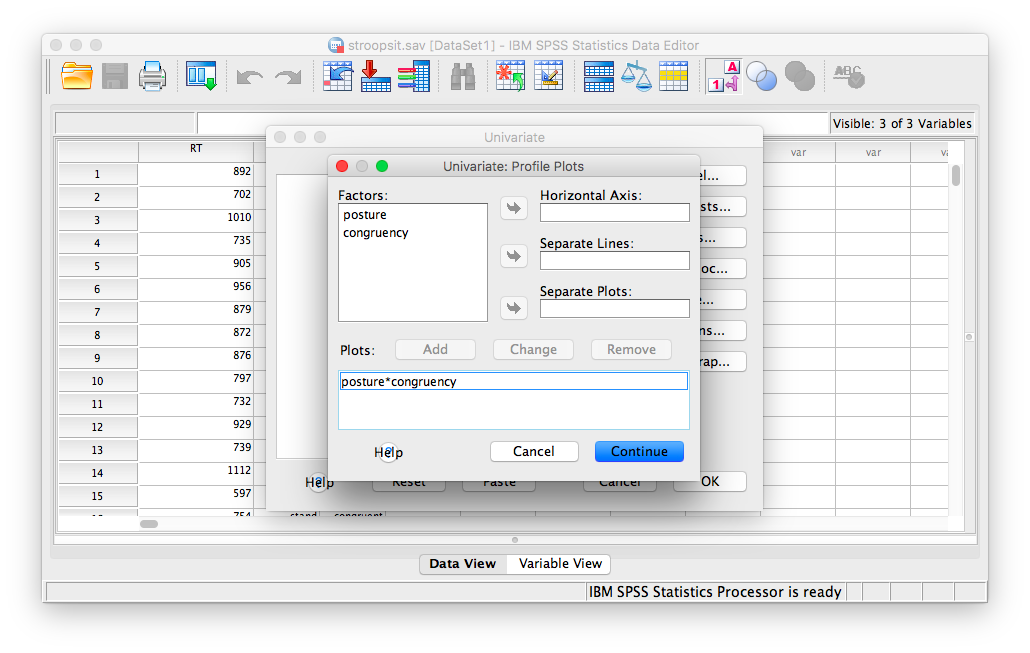Click Help icon in Univariate dialog

tap(319, 482)
